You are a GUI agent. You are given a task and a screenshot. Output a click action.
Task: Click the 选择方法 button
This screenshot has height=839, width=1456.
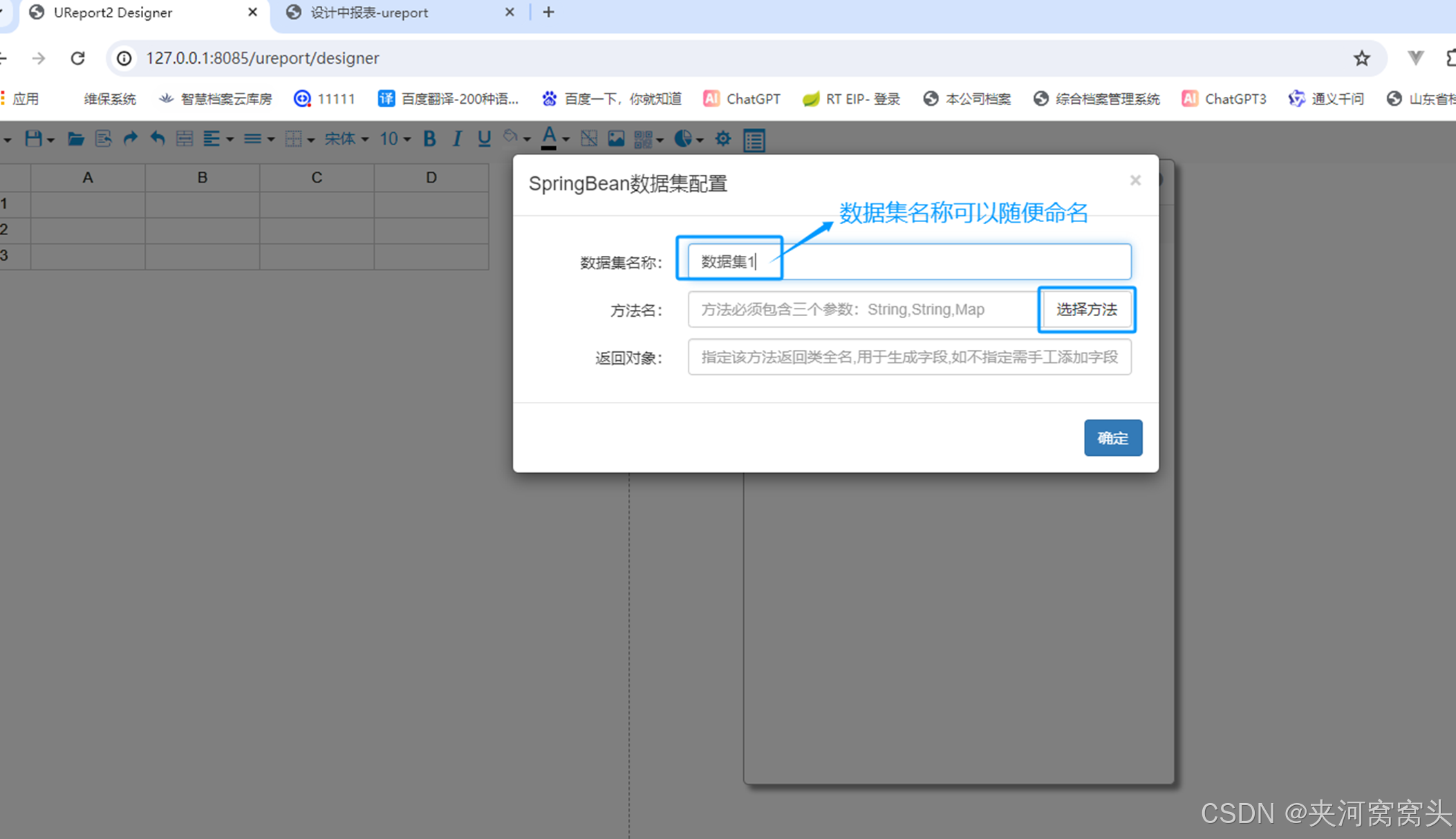(1086, 309)
